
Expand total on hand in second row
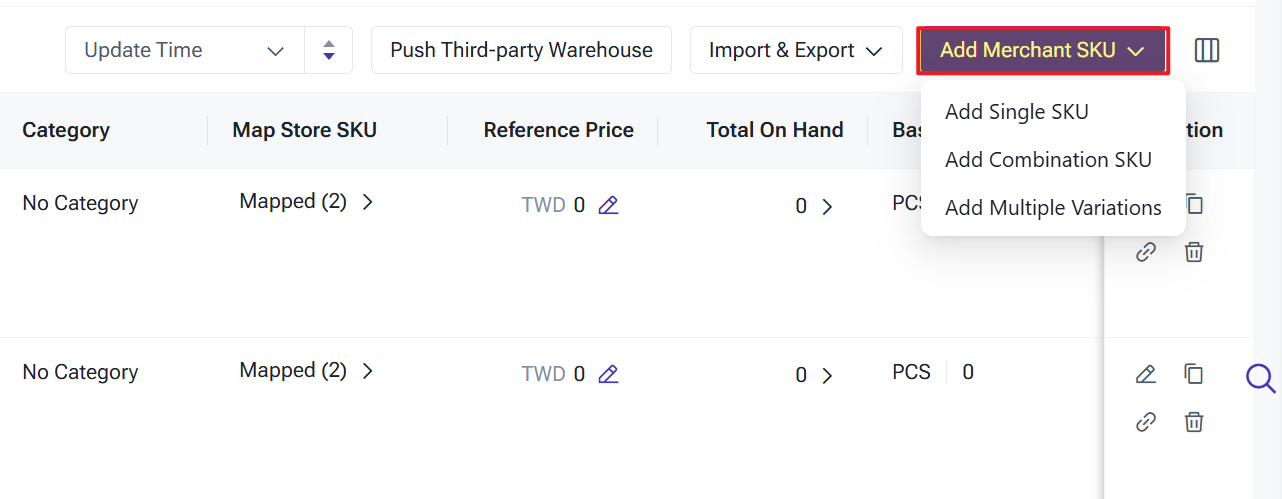[x=826, y=376]
